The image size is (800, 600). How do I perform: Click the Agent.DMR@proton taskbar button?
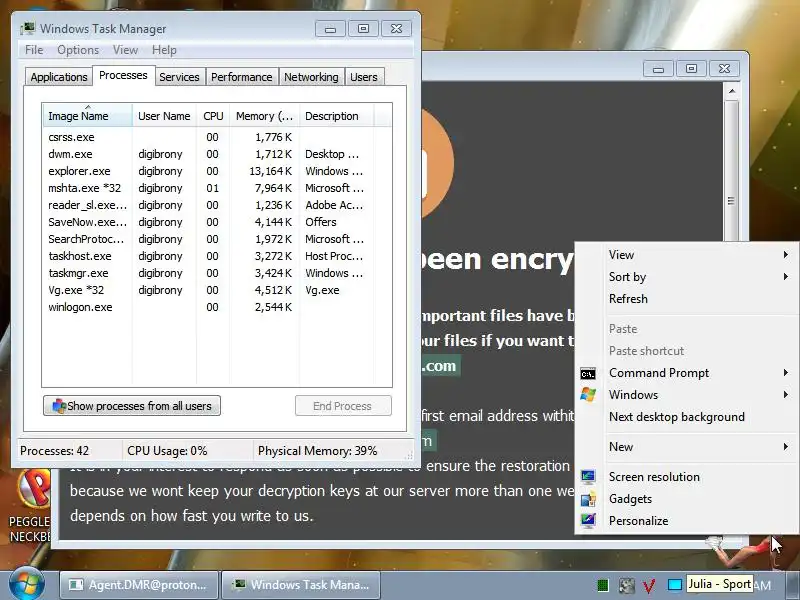click(x=139, y=585)
